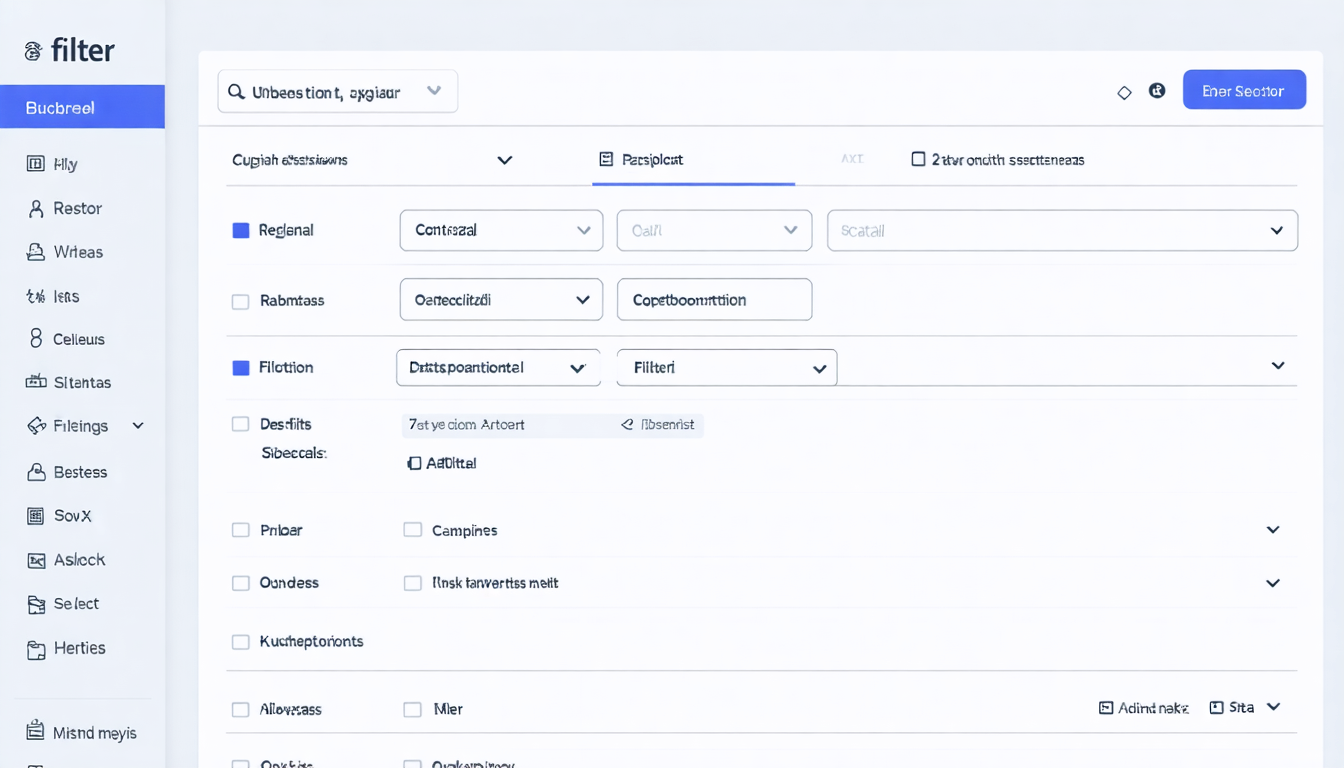1344x768 pixels.
Task: Expand the Fileings sidebar chevron
Action: coord(138,426)
